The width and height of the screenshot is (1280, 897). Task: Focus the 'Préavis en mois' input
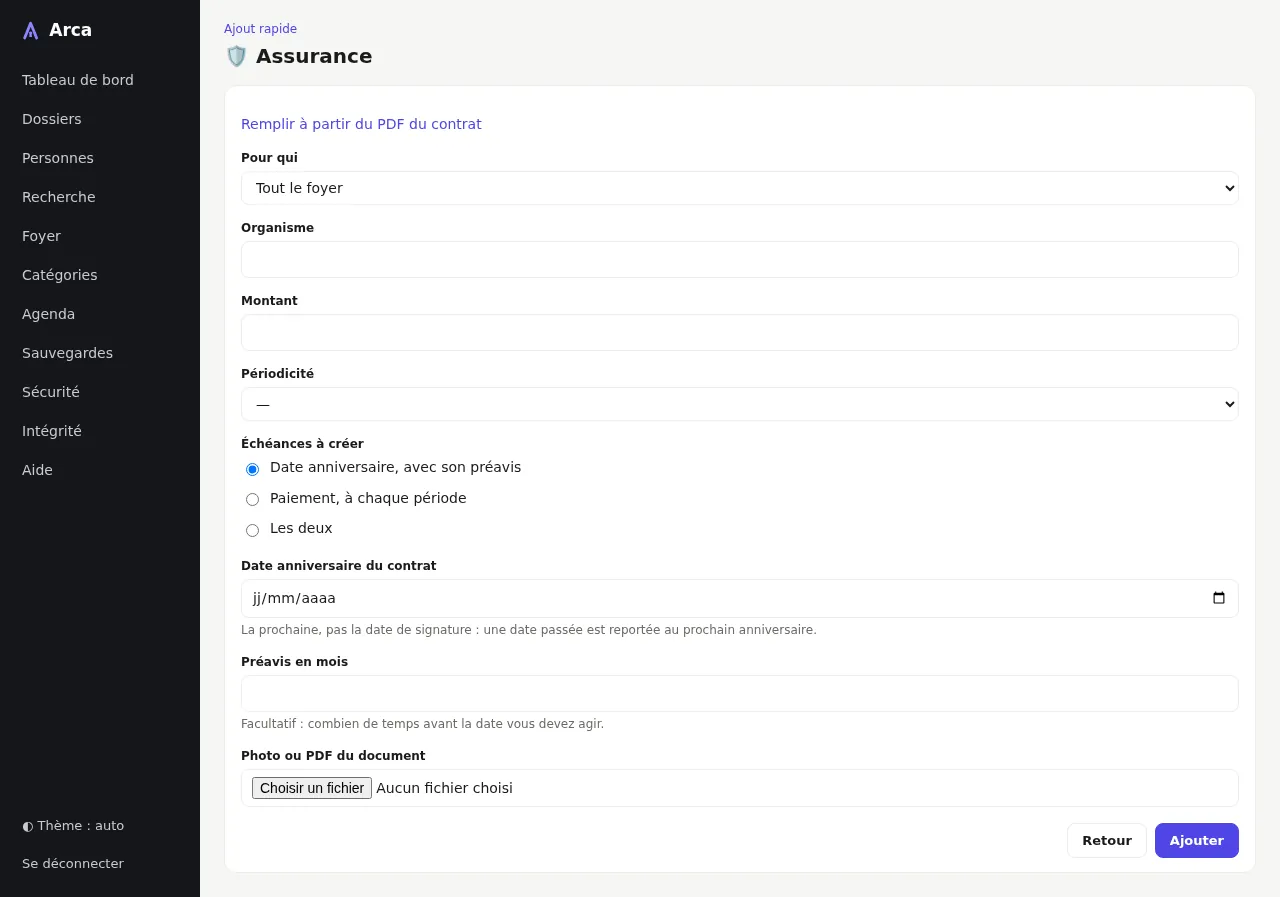pos(740,693)
